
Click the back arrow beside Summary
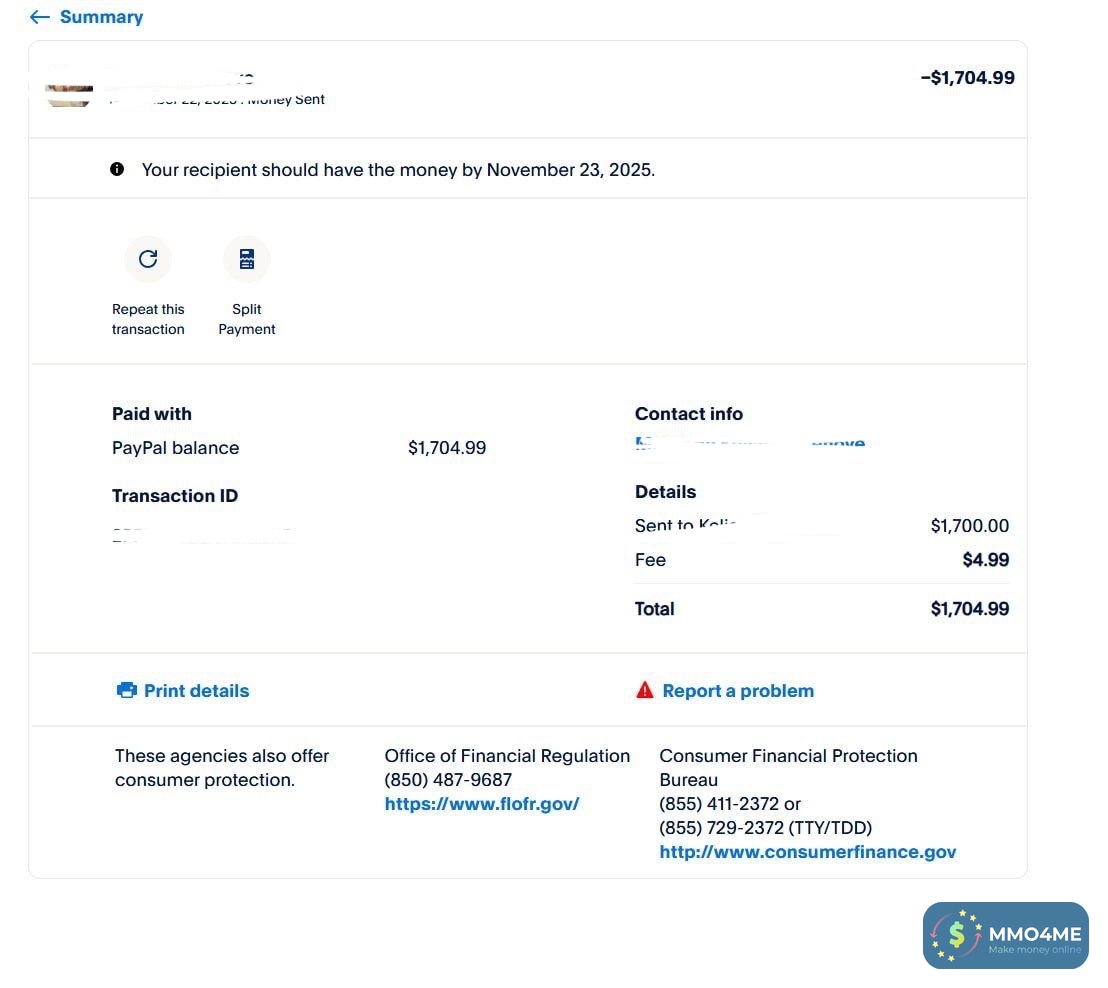pyautogui.click(x=39, y=17)
